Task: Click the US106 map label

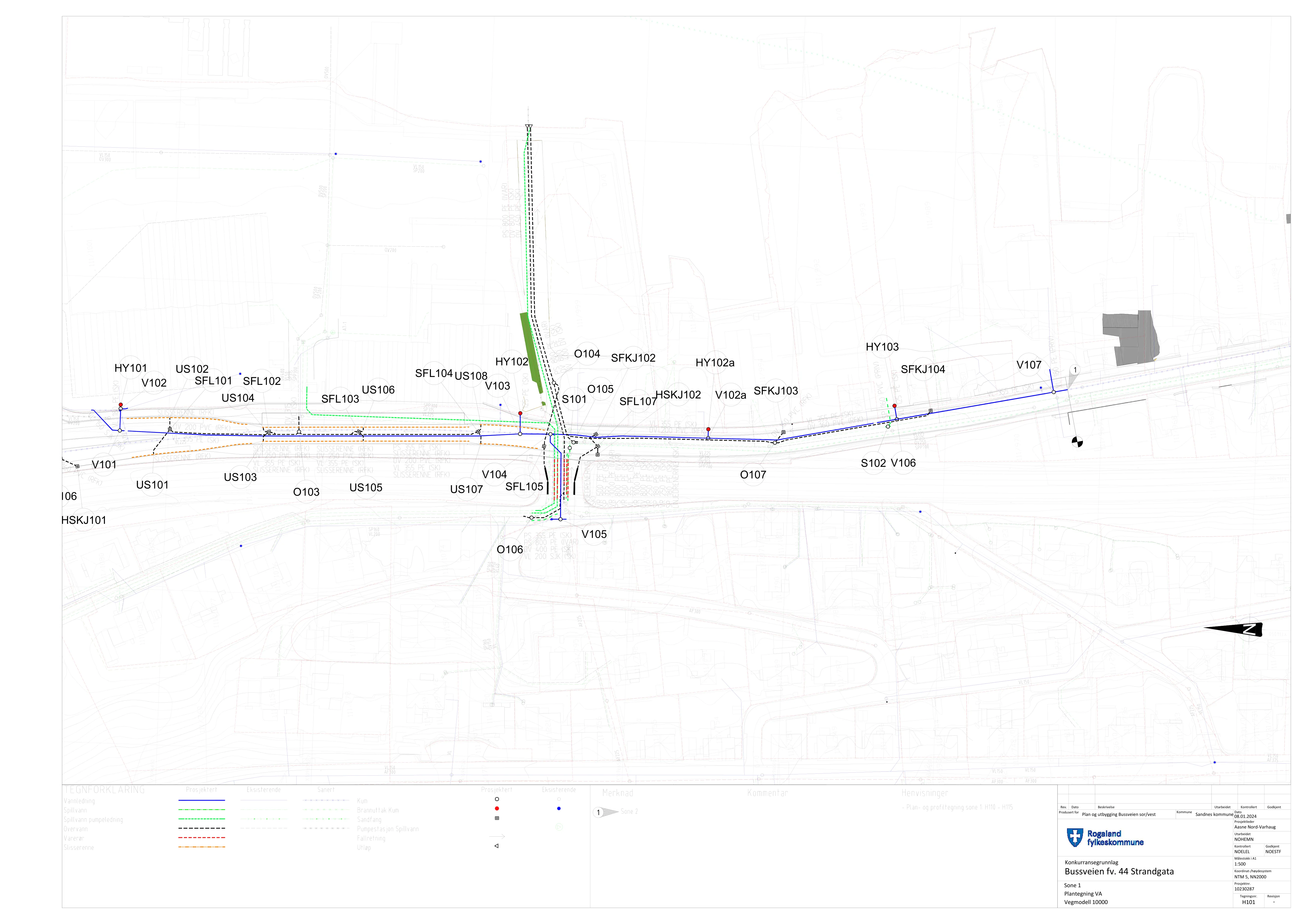Action: pyautogui.click(x=378, y=390)
